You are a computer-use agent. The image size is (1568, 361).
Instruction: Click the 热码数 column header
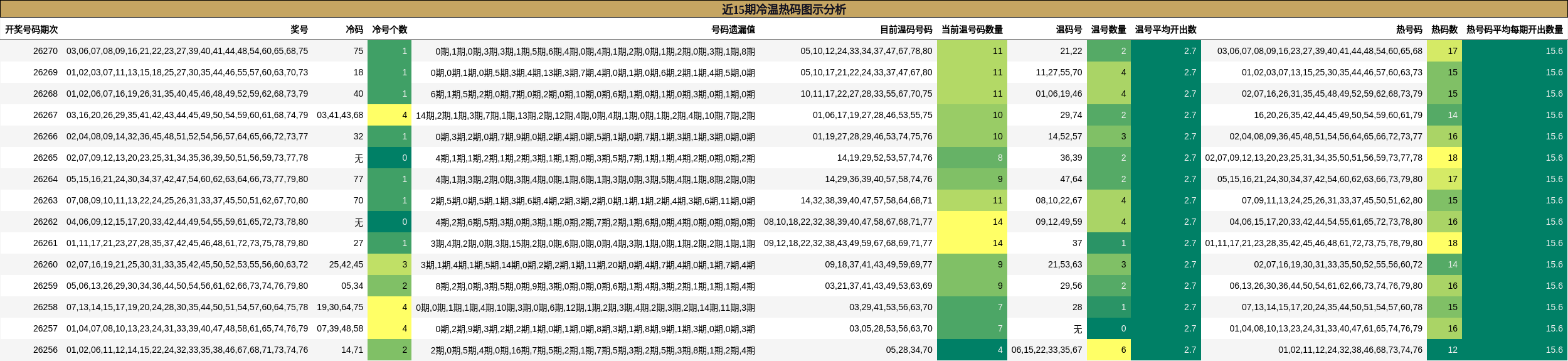point(1444,30)
